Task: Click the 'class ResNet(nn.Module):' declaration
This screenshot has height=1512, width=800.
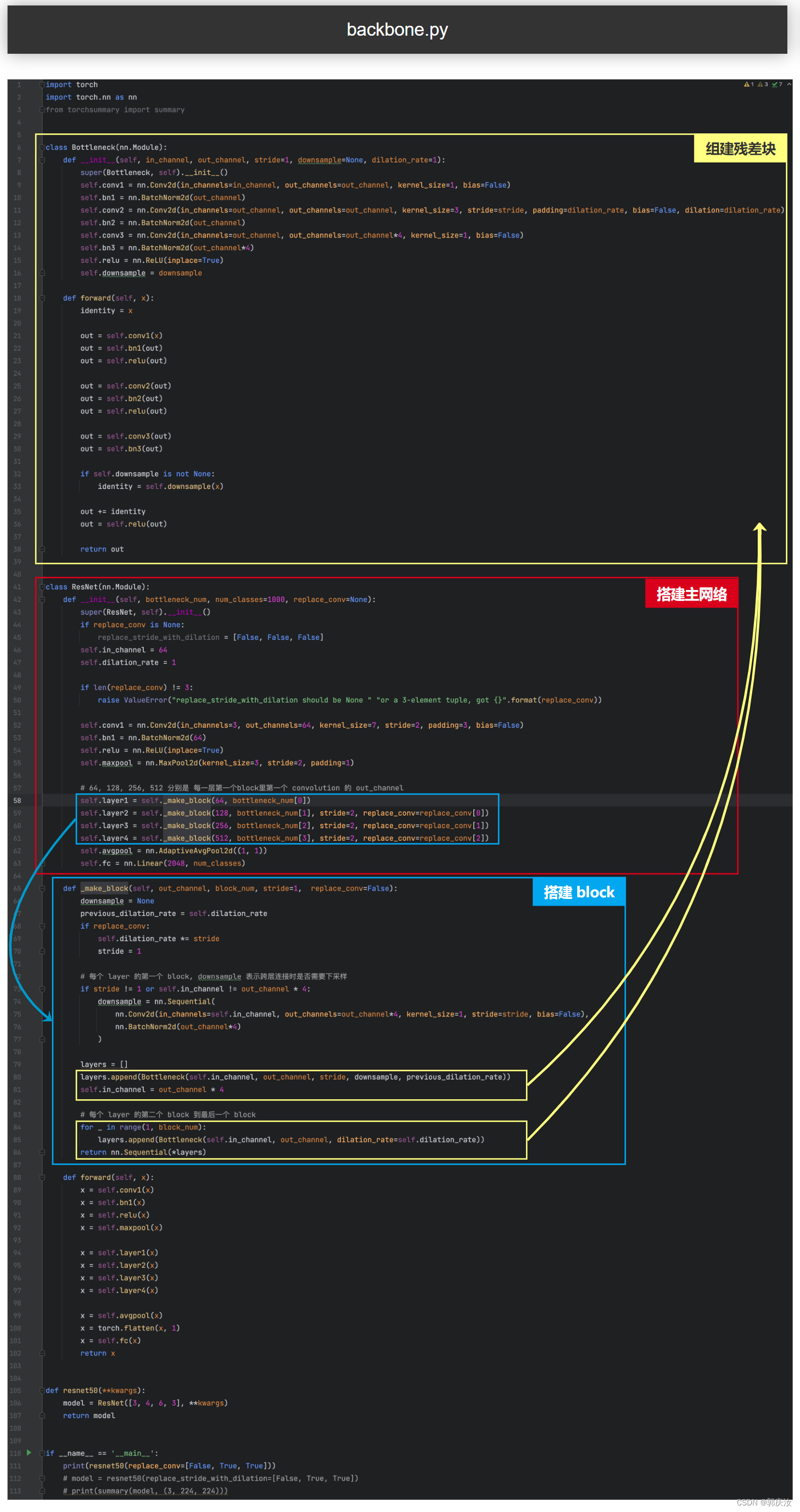Action: pos(98,587)
